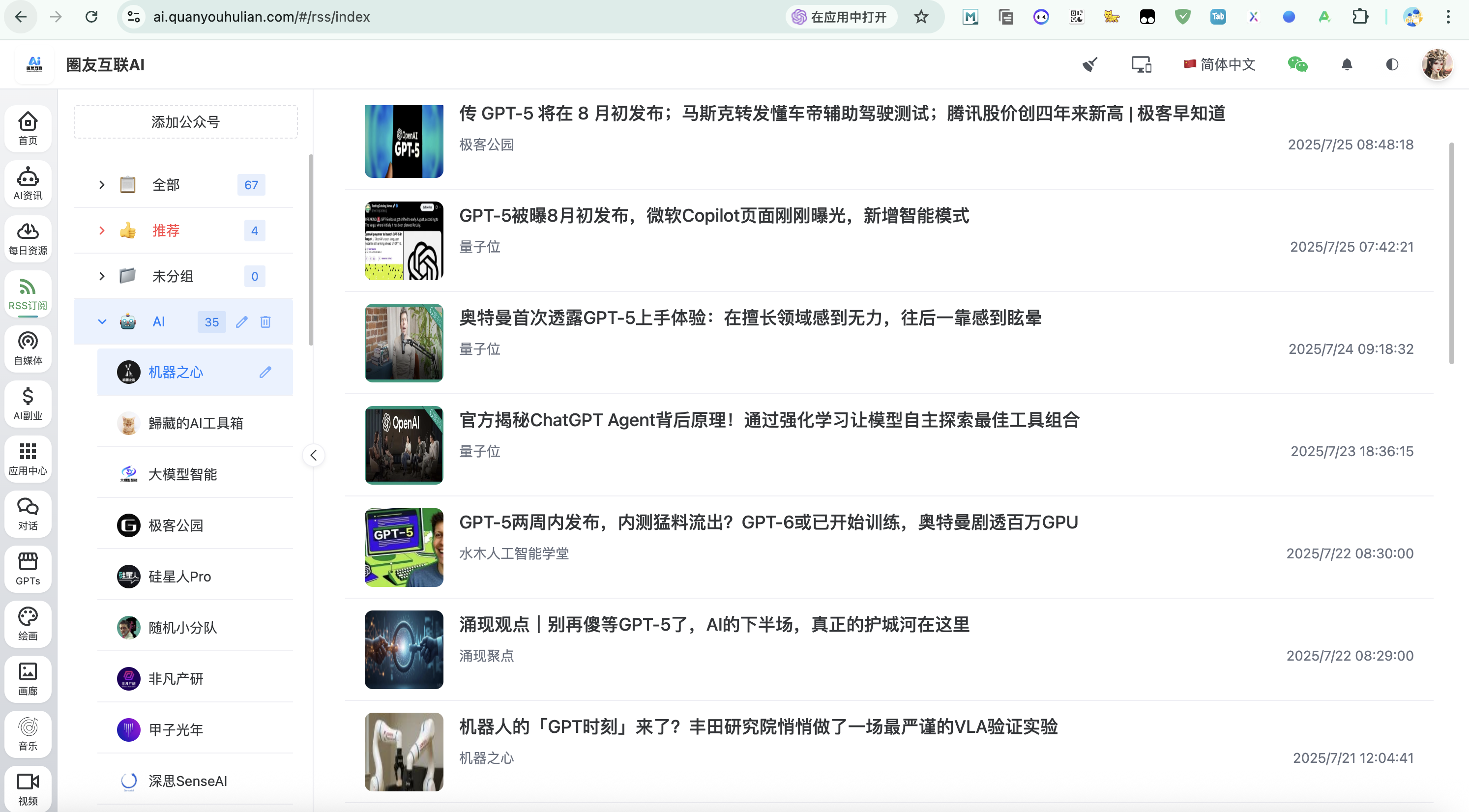Click the 67 count badge of 全部

click(251, 185)
